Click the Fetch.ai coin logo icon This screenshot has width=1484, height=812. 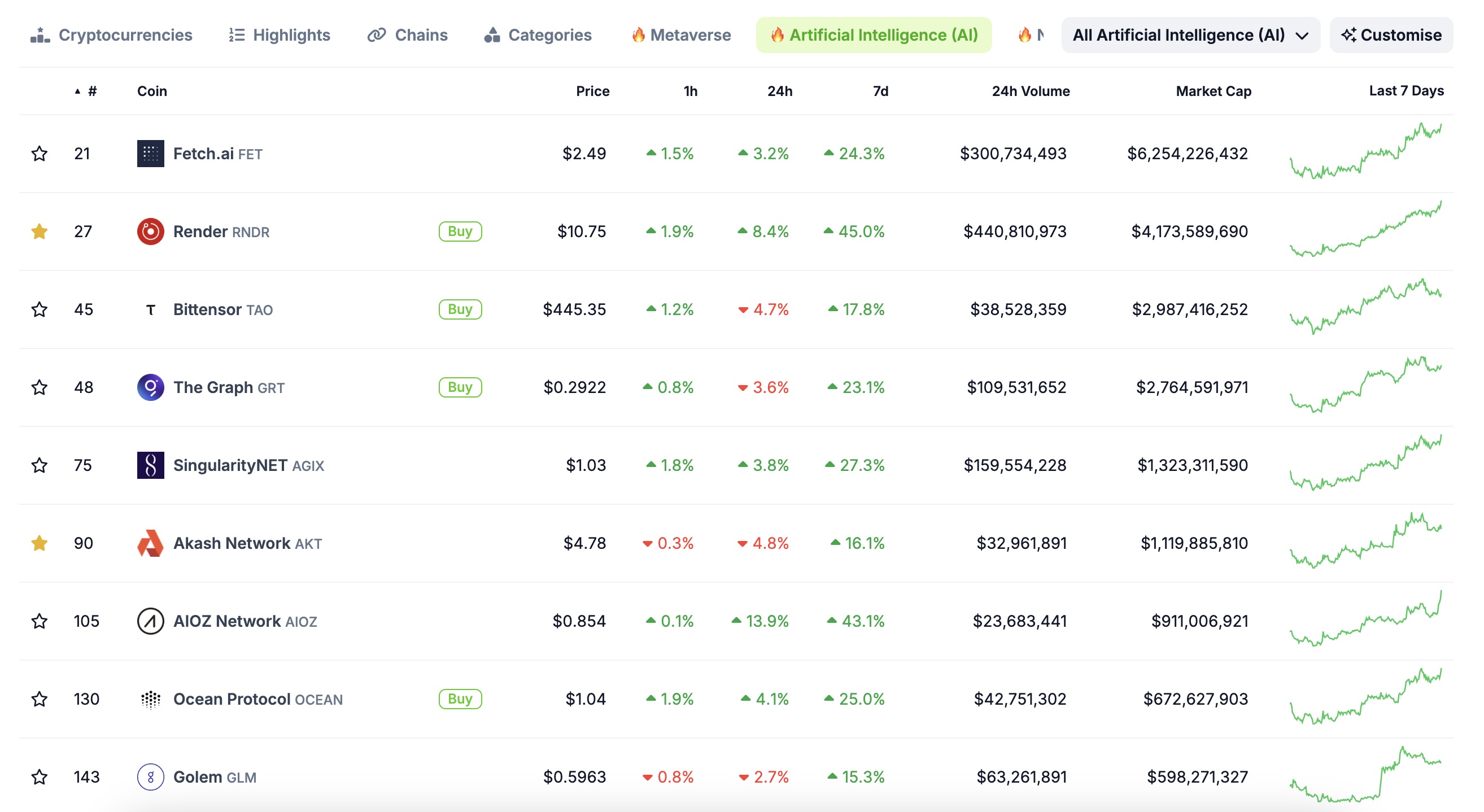(150, 154)
